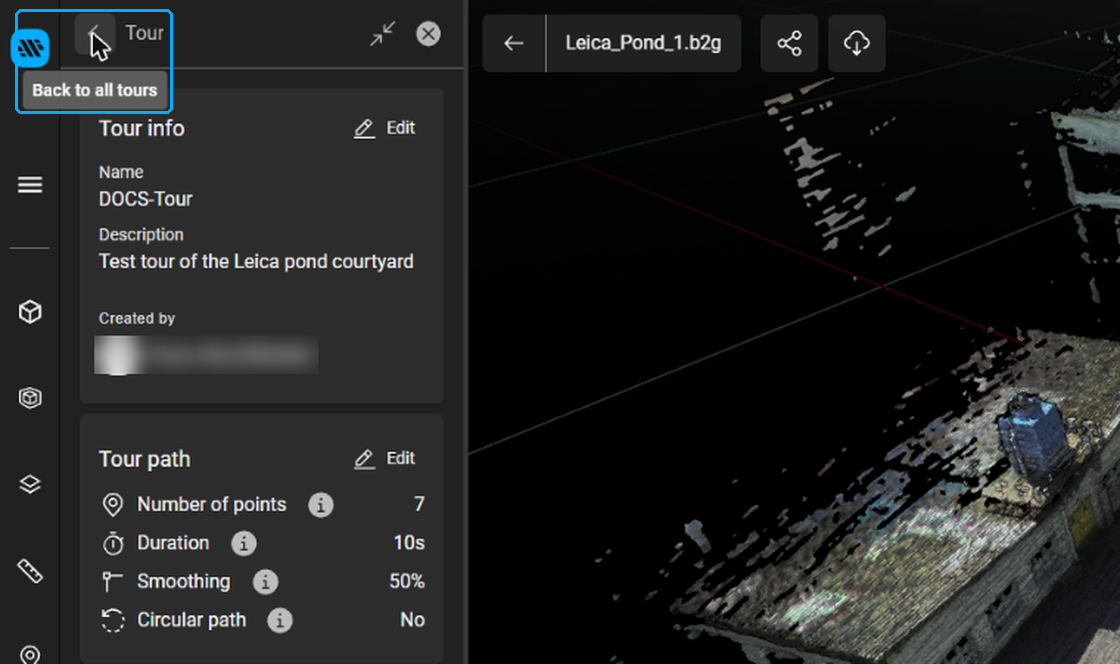Show info about Duration
The width and height of the screenshot is (1120, 664).
point(244,543)
